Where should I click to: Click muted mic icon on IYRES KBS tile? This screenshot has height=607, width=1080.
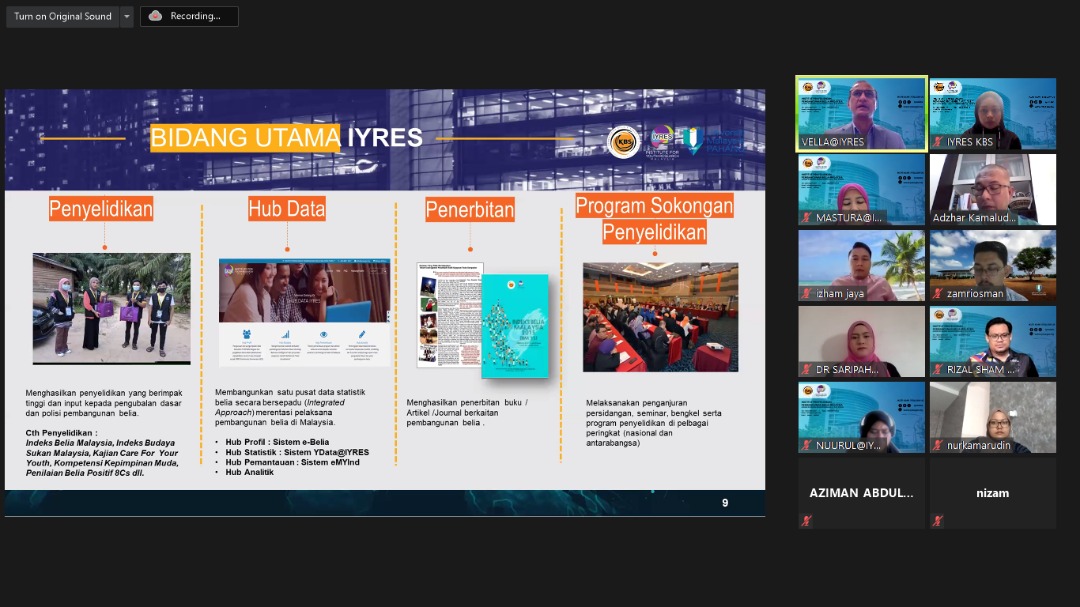[938, 142]
